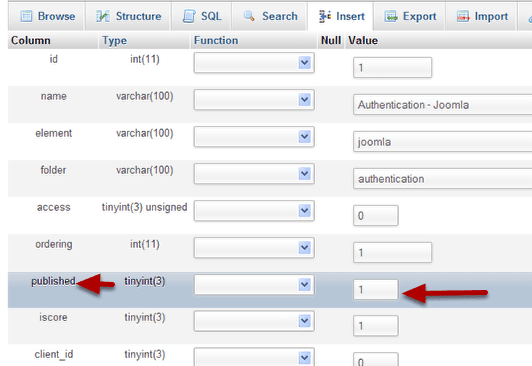This screenshot has height=366, width=532.
Task: Expand Function dropdown for folder row
Action: pyautogui.click(x=254, y=174)
